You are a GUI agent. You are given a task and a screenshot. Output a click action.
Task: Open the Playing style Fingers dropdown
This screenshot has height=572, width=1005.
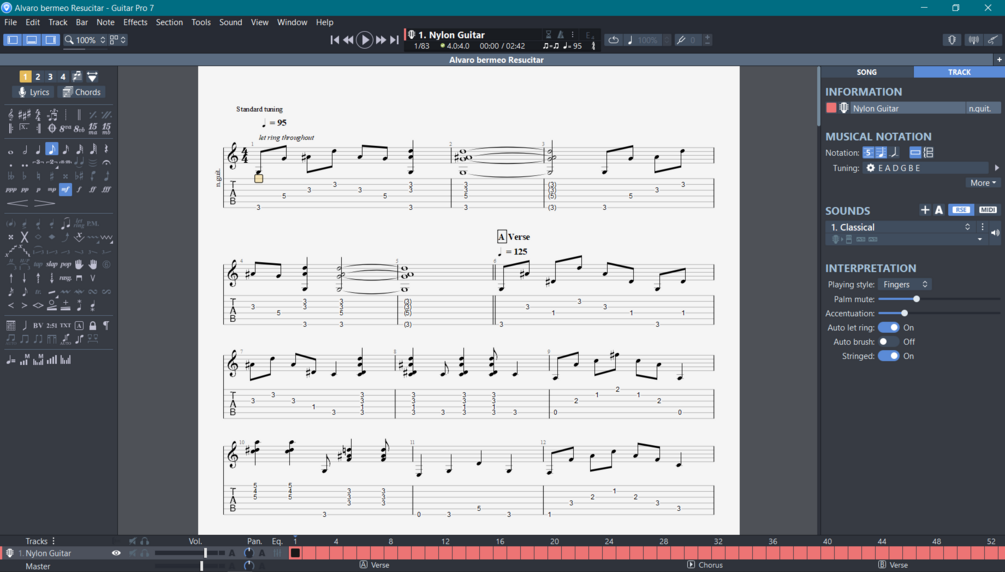[x=904, y=284]
